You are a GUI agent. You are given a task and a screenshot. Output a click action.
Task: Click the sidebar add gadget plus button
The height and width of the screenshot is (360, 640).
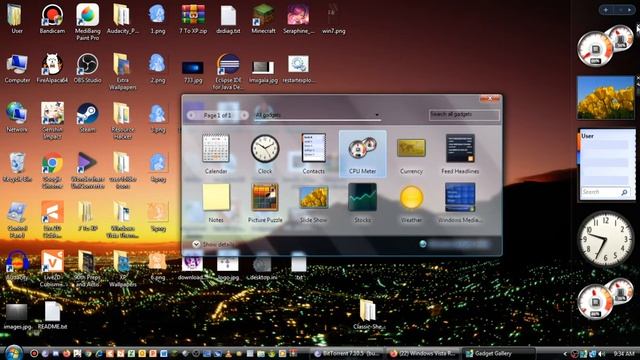(x=606, y=9)
